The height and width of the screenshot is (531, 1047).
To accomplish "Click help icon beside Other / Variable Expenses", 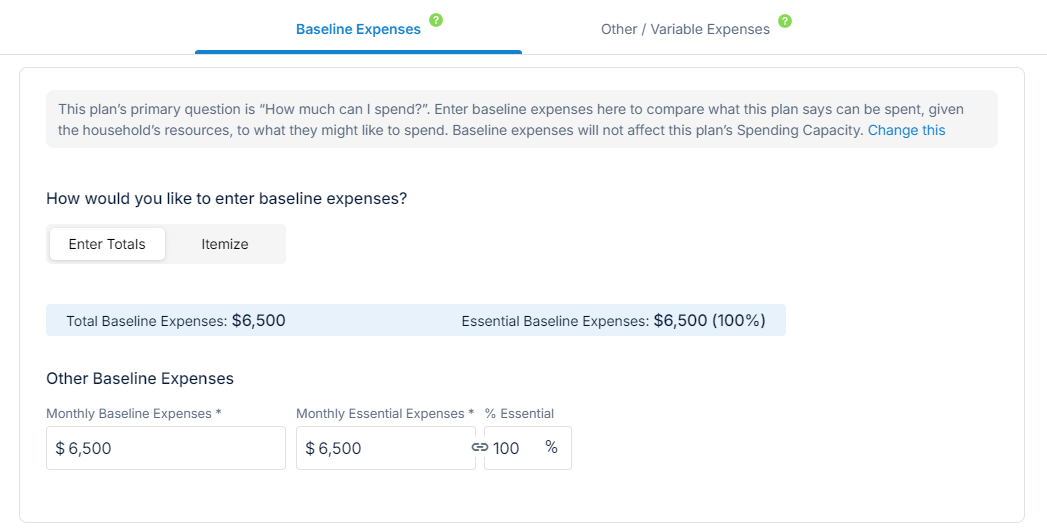I will tap(785, 20).
